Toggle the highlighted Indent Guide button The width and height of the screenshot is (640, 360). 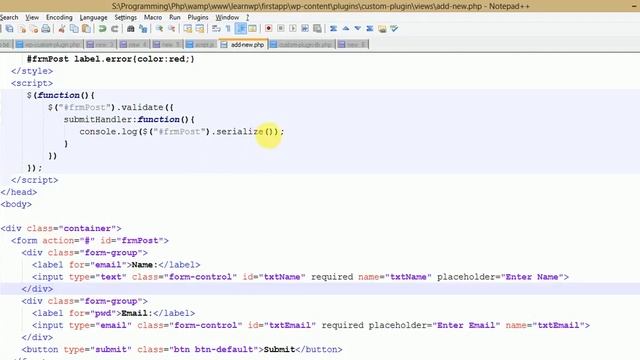click(x=240, y=29)
